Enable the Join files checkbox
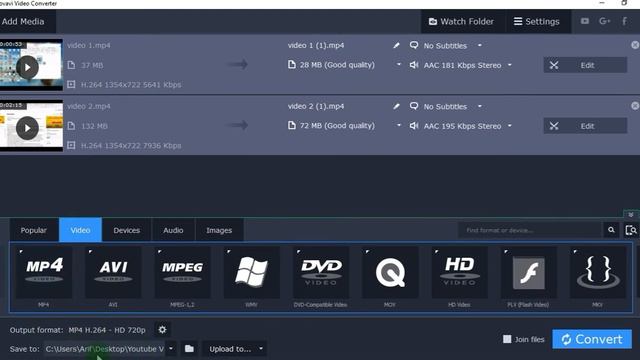The width and height of the screenshot is (640, 360). click(507, 339)
